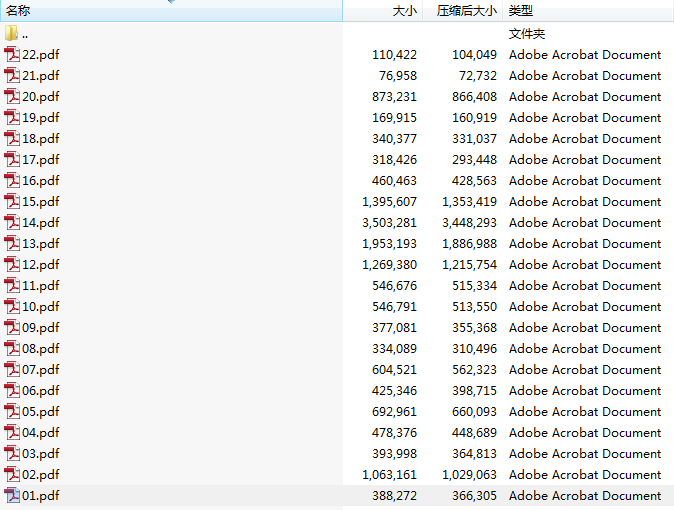Click the PDF icon of 01.pdf
674x510 pixels.
point(12,495)
